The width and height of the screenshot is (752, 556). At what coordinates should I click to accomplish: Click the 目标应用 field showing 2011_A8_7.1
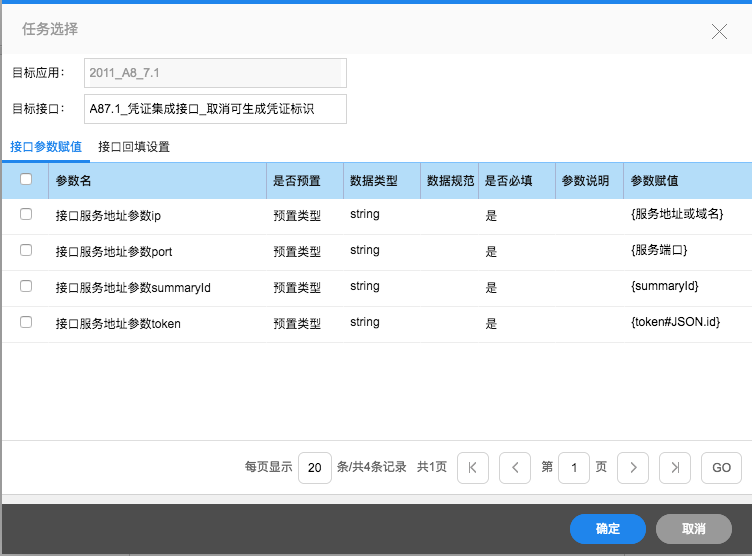click(215, 73)
